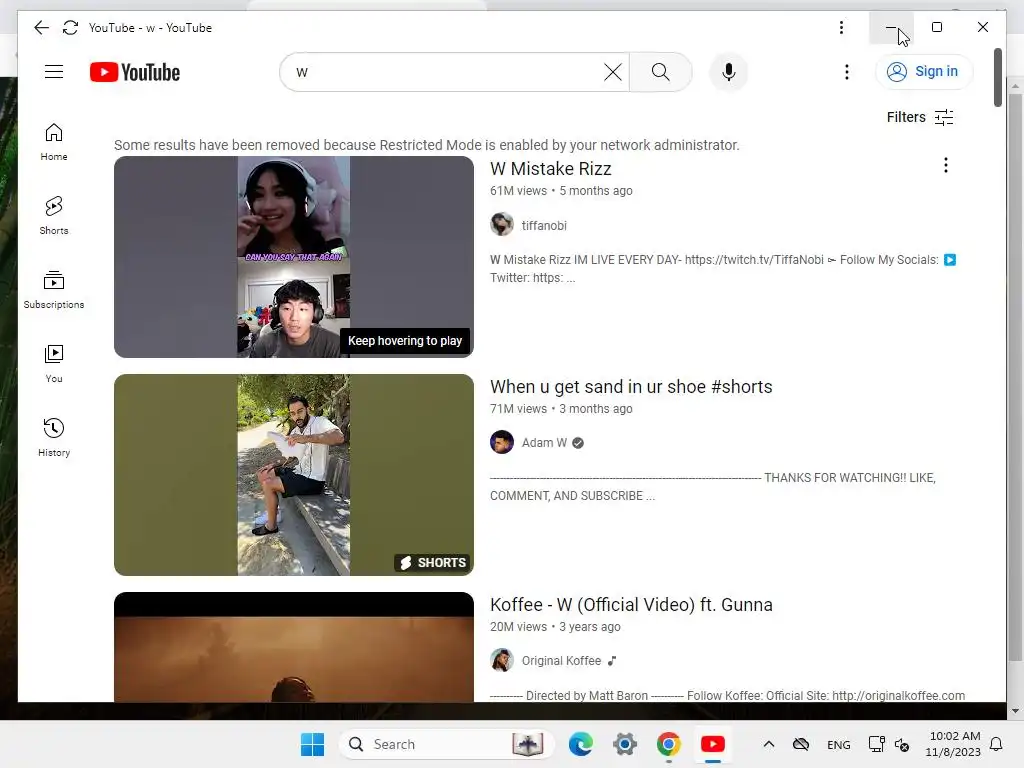Click the page vertical scrollbar thumb
Viewport: 1024px width, 768px height.
click(x=997, y=77)
